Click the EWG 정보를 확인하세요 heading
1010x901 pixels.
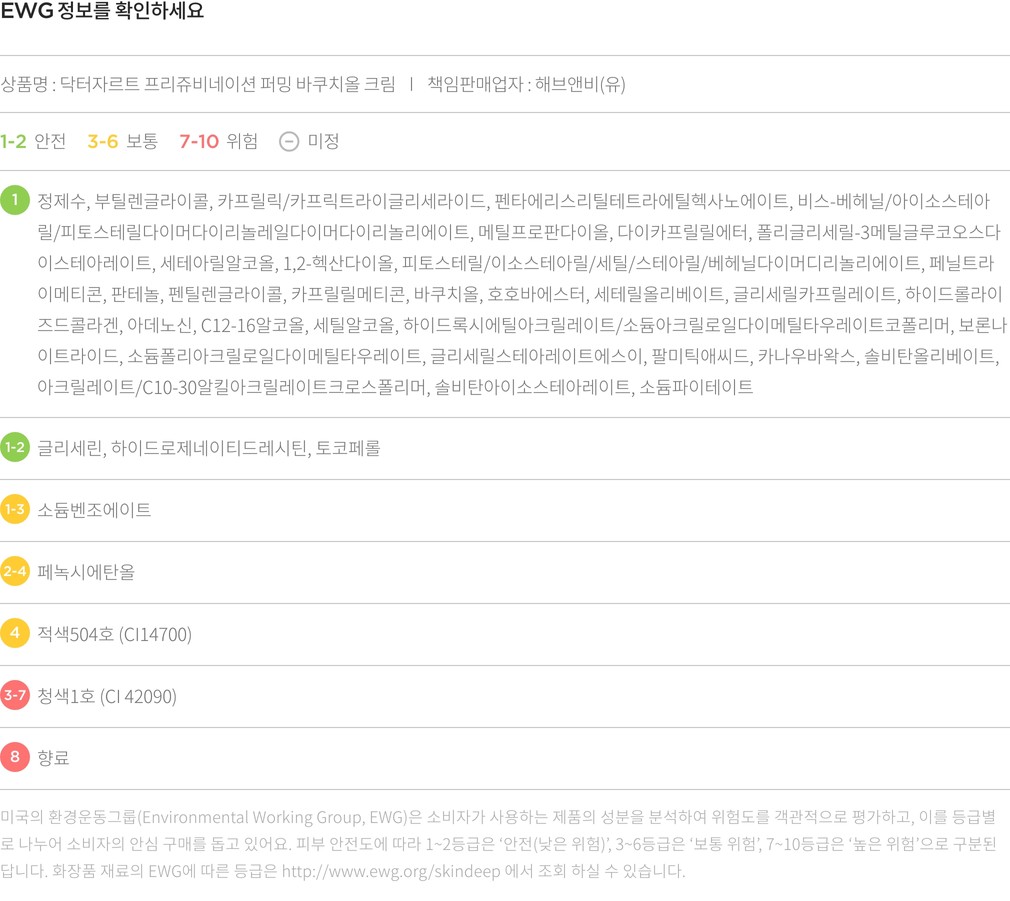[102, 12]
